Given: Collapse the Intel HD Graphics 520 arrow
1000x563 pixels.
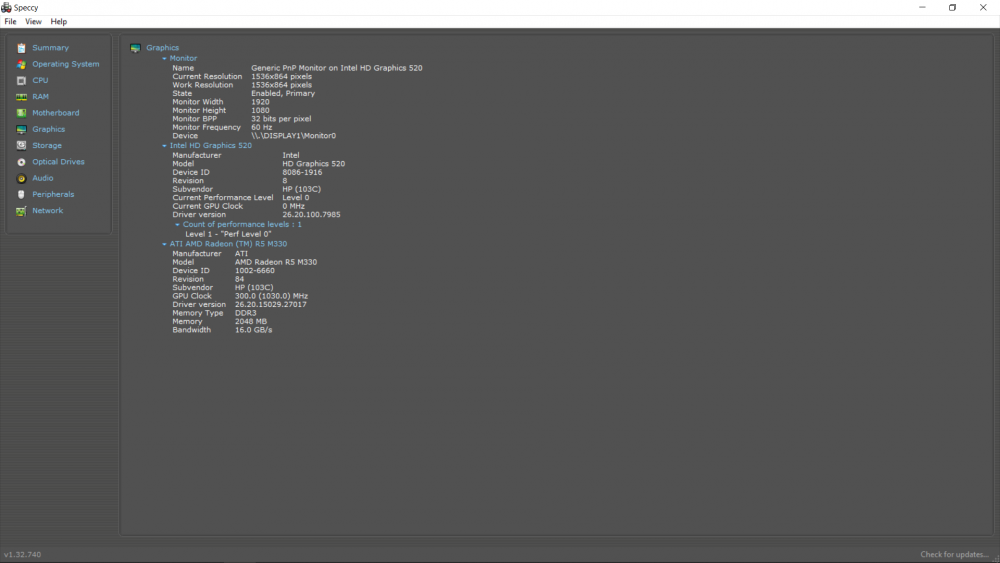Looking at the screenshot, I should [x=164, y=146].
